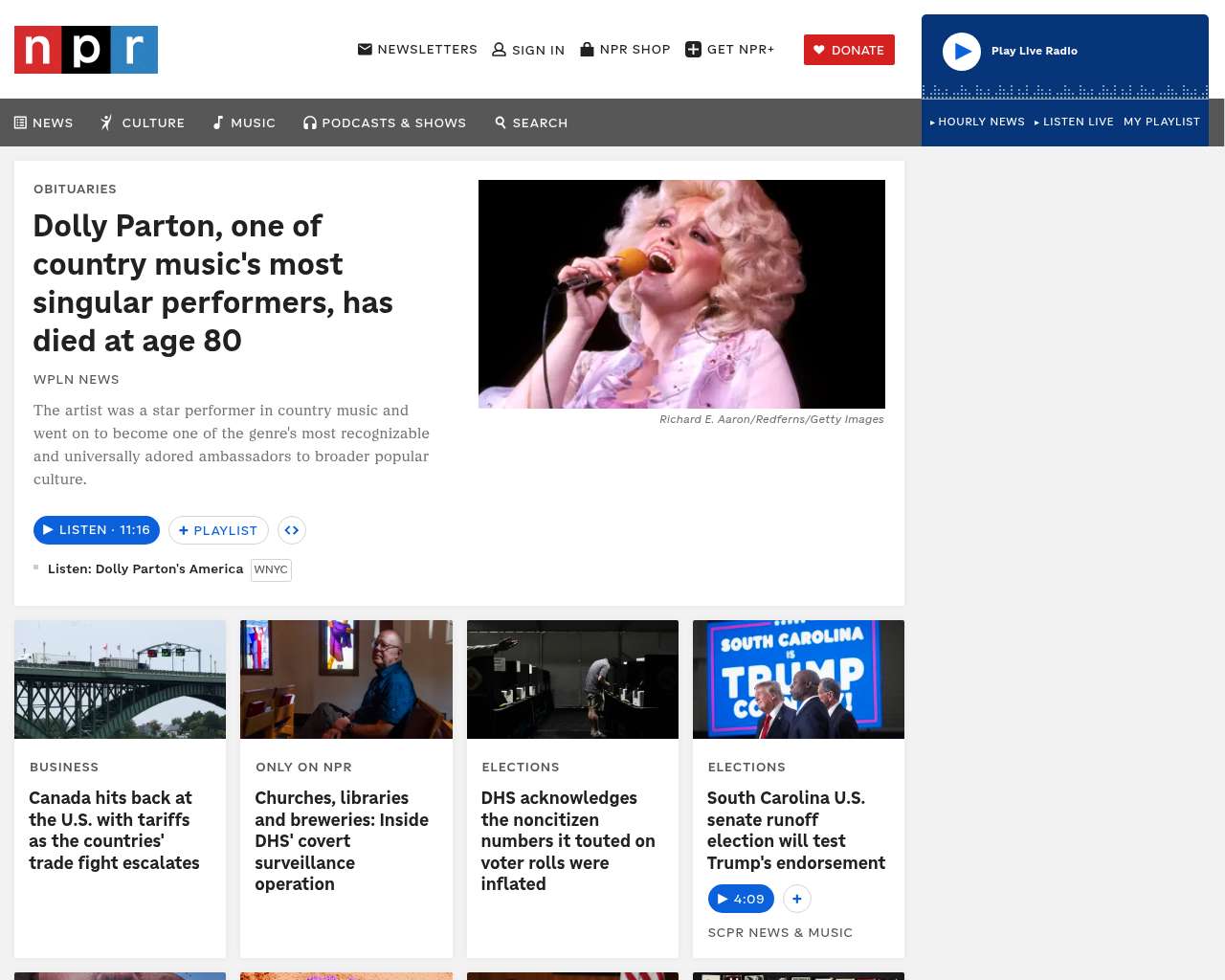Open the bridge photo thumbnail
The height and width of the screenshot is (980, 1225).
120,679
